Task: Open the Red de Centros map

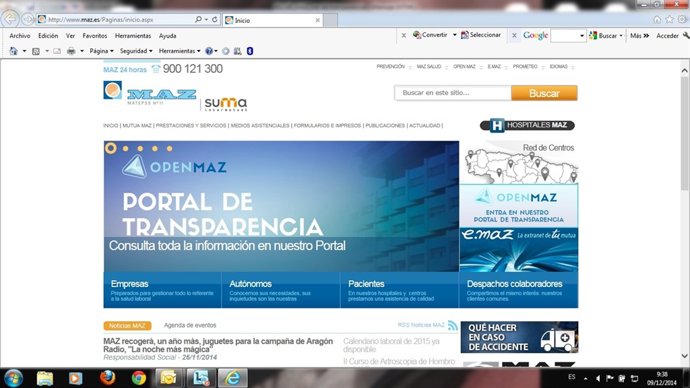Action: click(x=519, y=162)
